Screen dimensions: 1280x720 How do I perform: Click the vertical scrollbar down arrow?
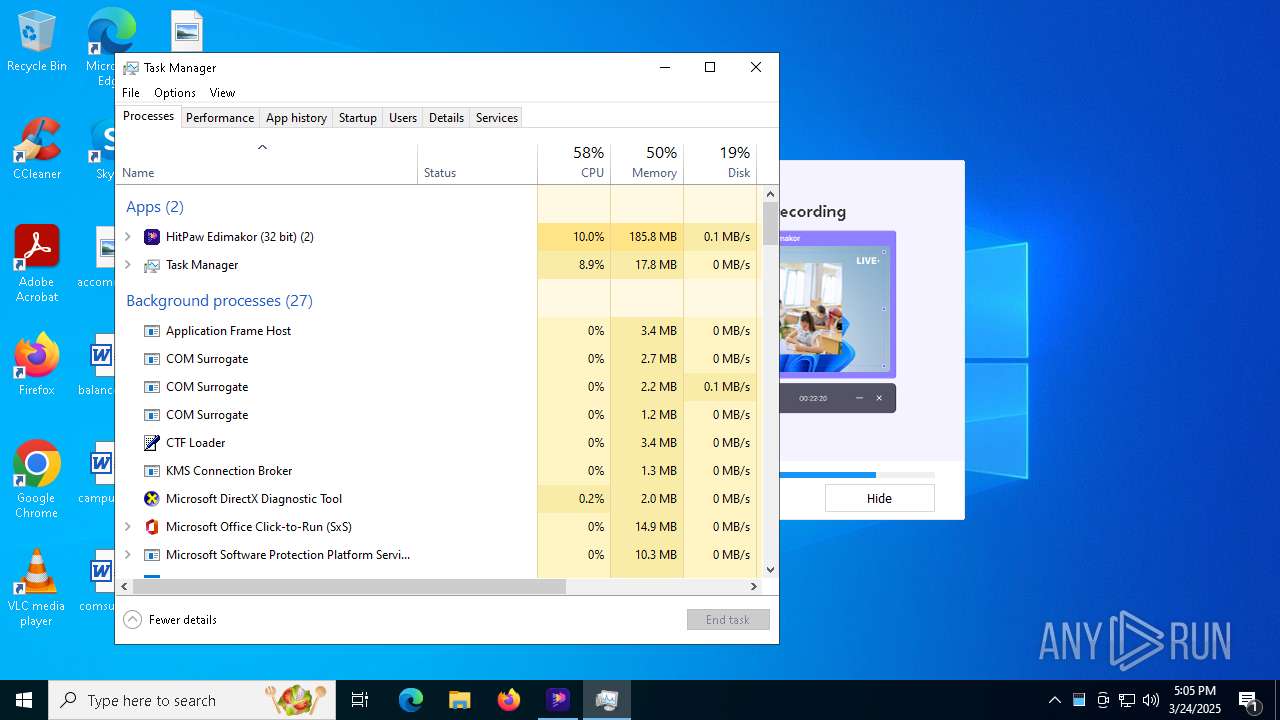[770, 570]
